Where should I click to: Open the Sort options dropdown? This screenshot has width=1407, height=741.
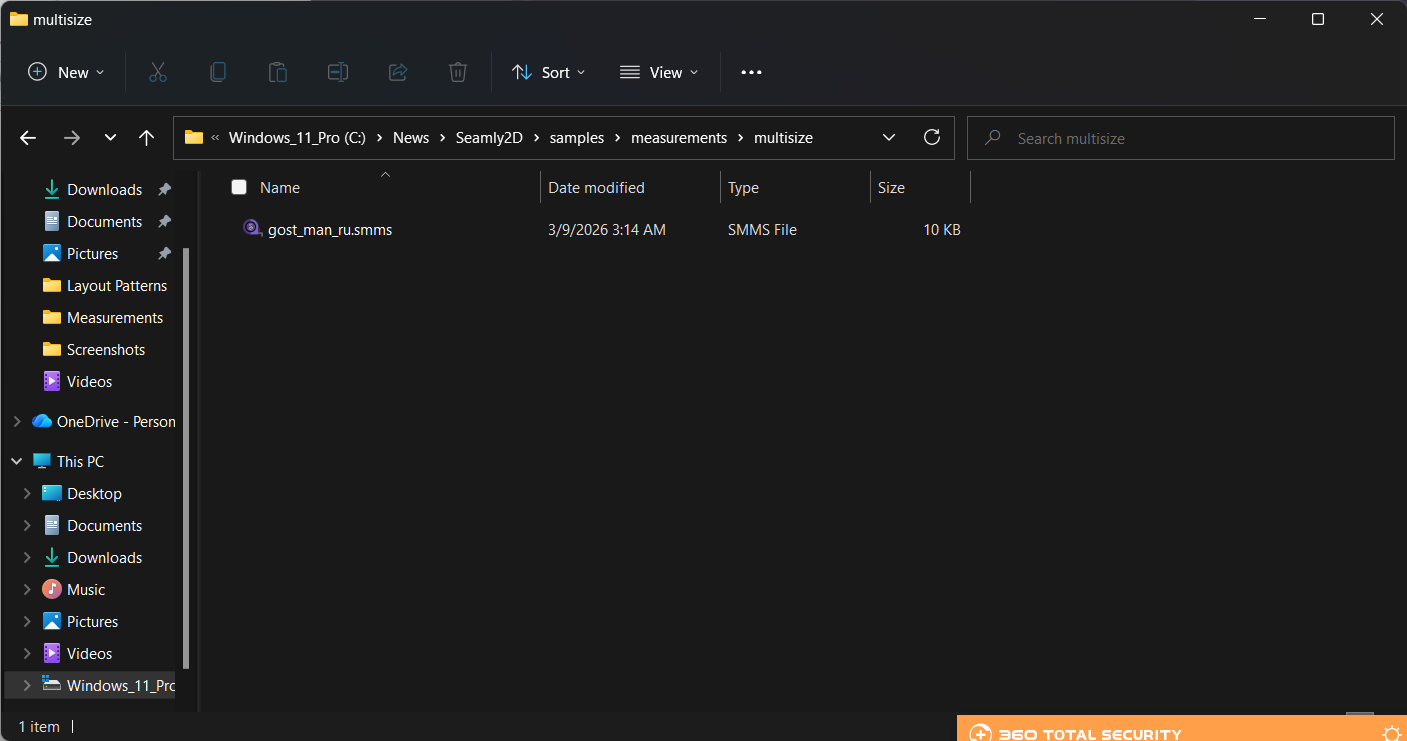[548, 72]
